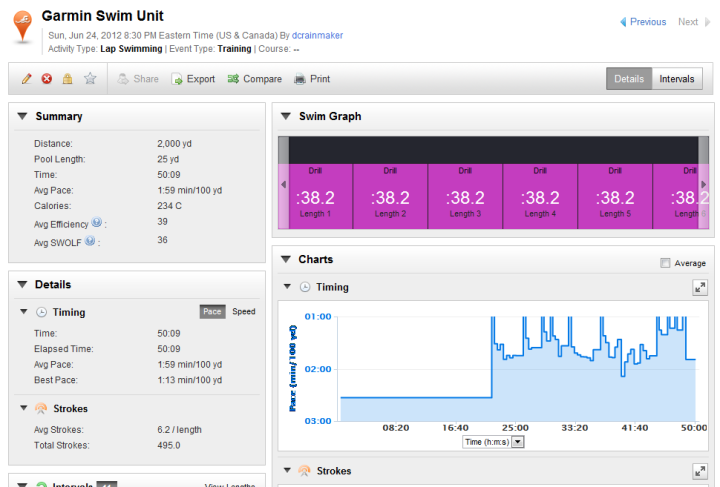
Task: Click the pencil edit icon
Action: [27, 79]
